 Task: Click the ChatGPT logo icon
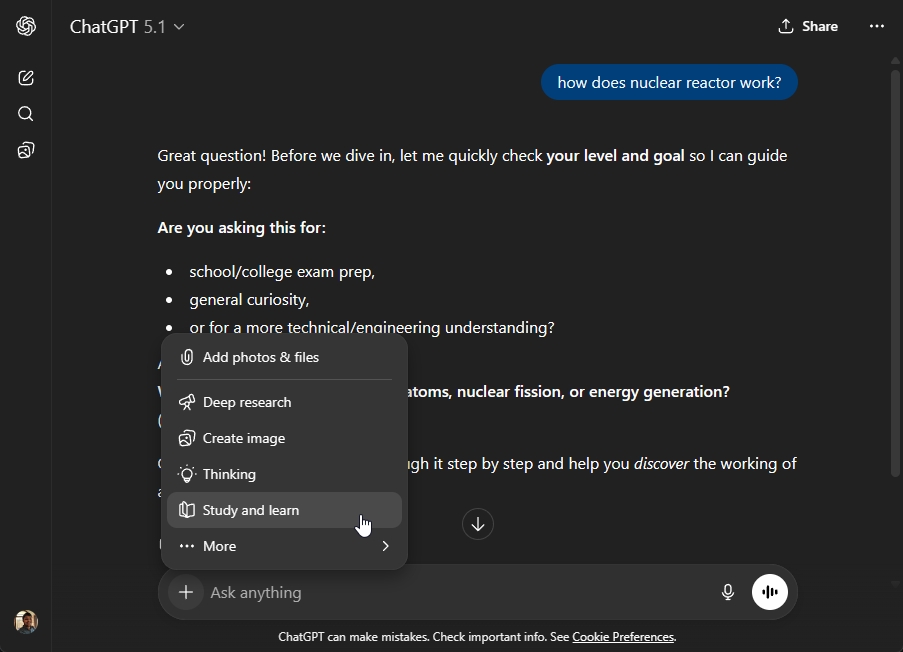tap(26, 27)
